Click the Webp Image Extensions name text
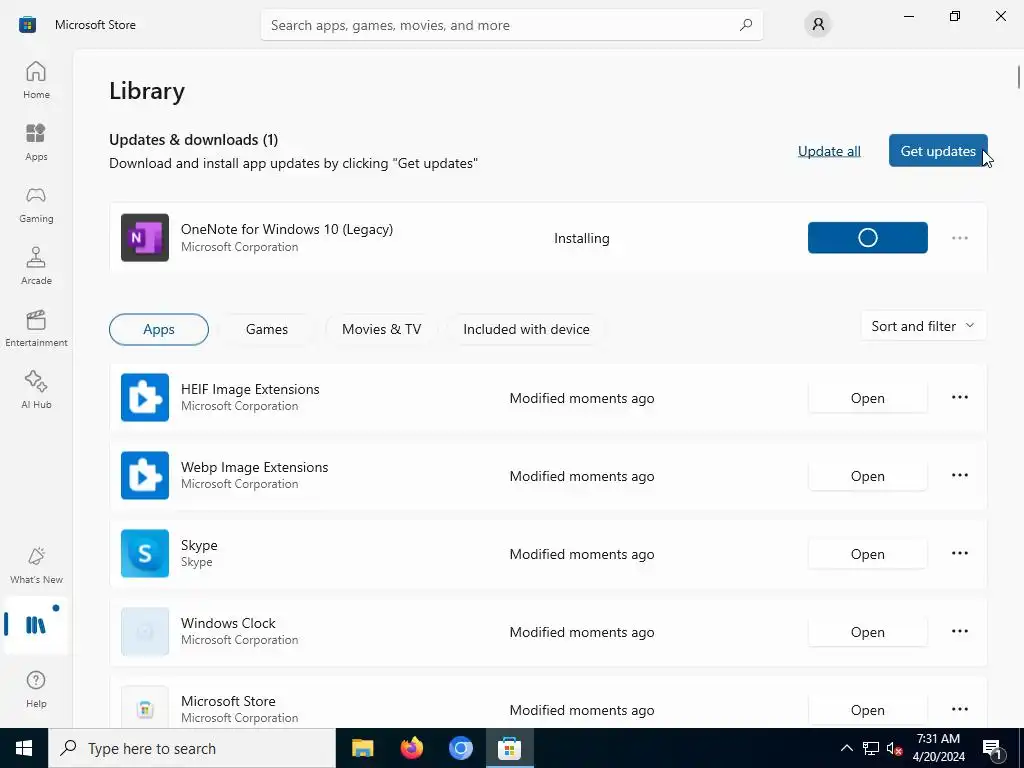 click(x=255, y=467)
